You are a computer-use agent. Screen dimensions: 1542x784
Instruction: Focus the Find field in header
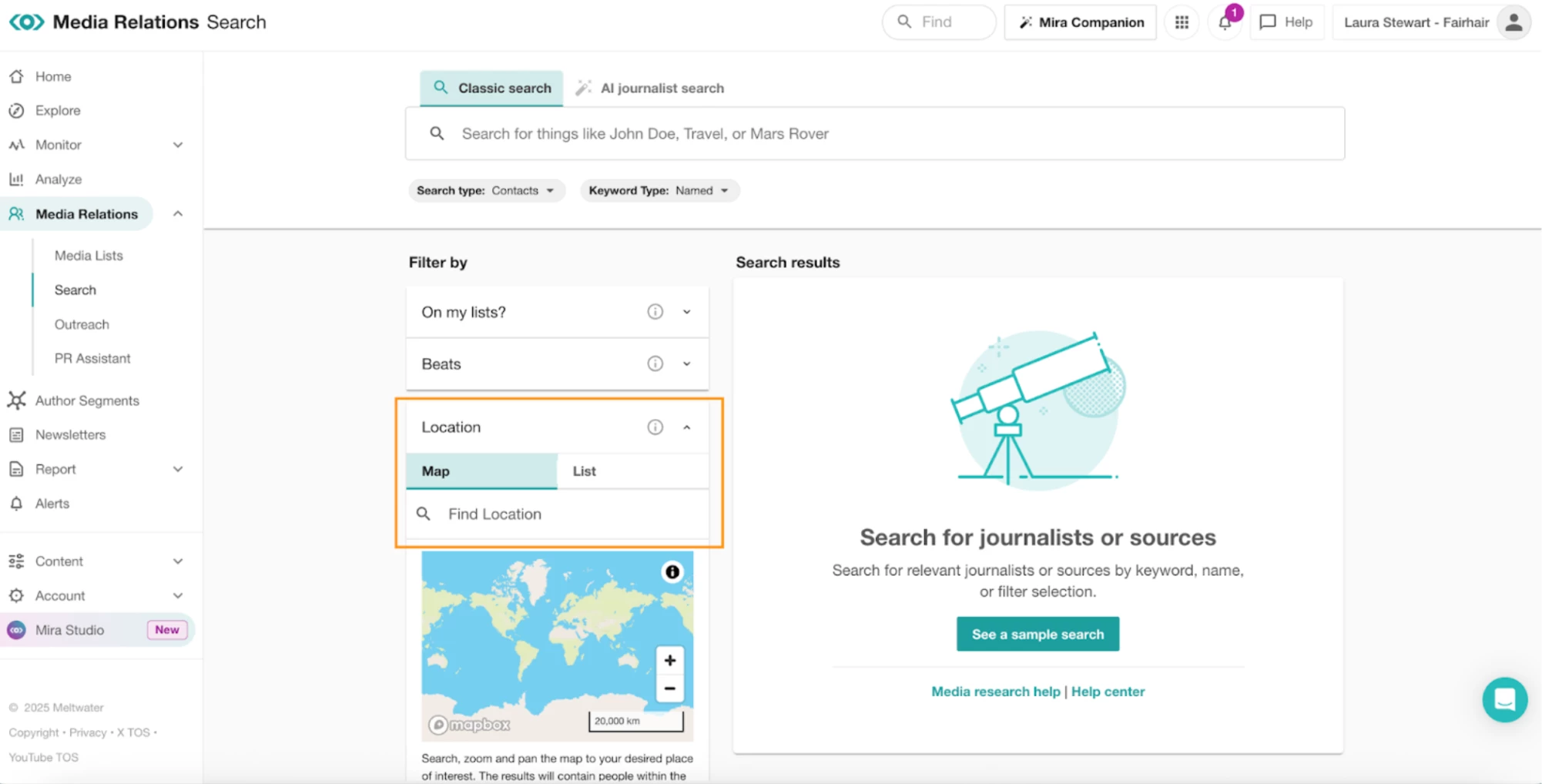[x=939, y=22]
